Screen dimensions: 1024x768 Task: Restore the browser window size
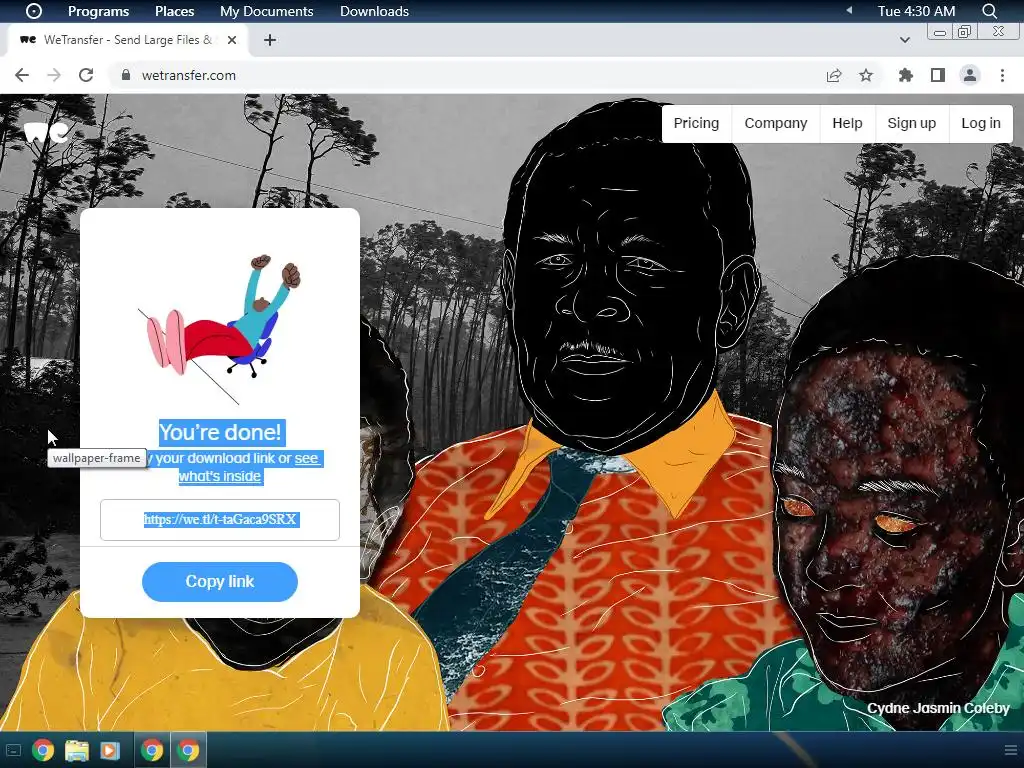[x=965, y=32]
